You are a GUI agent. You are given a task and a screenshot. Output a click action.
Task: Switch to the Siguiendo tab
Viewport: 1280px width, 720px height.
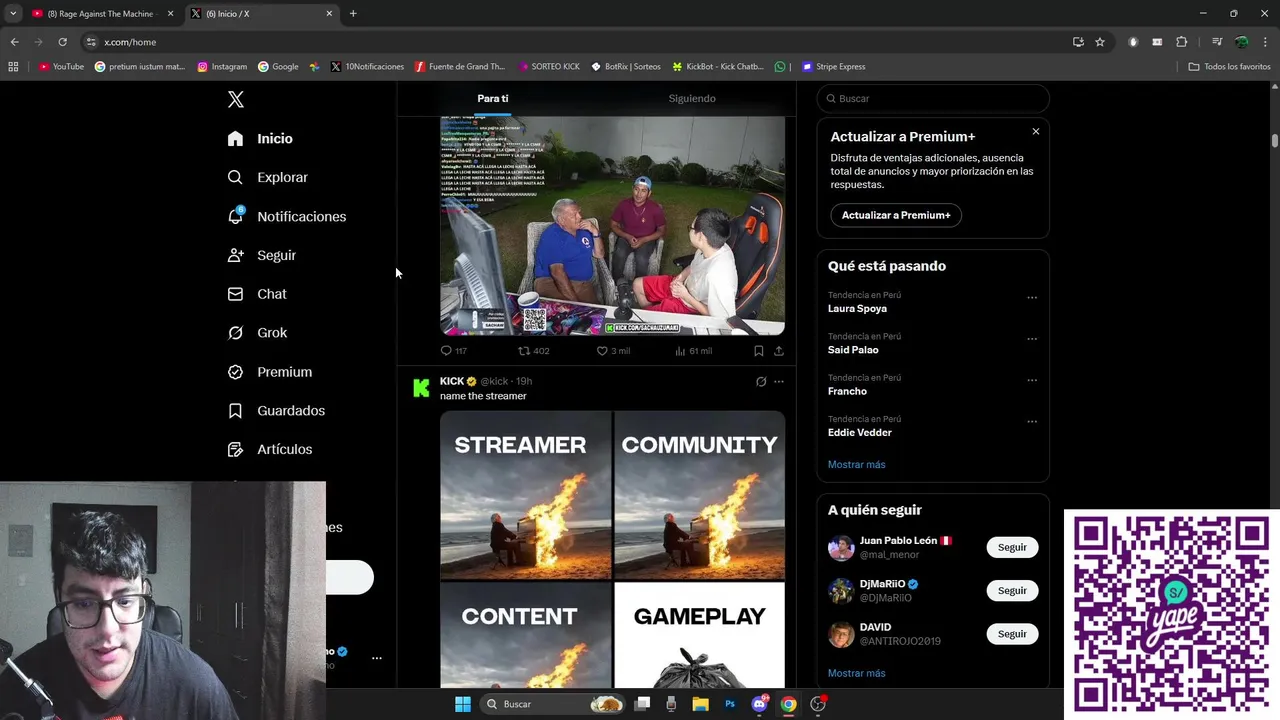coord(692,98)
